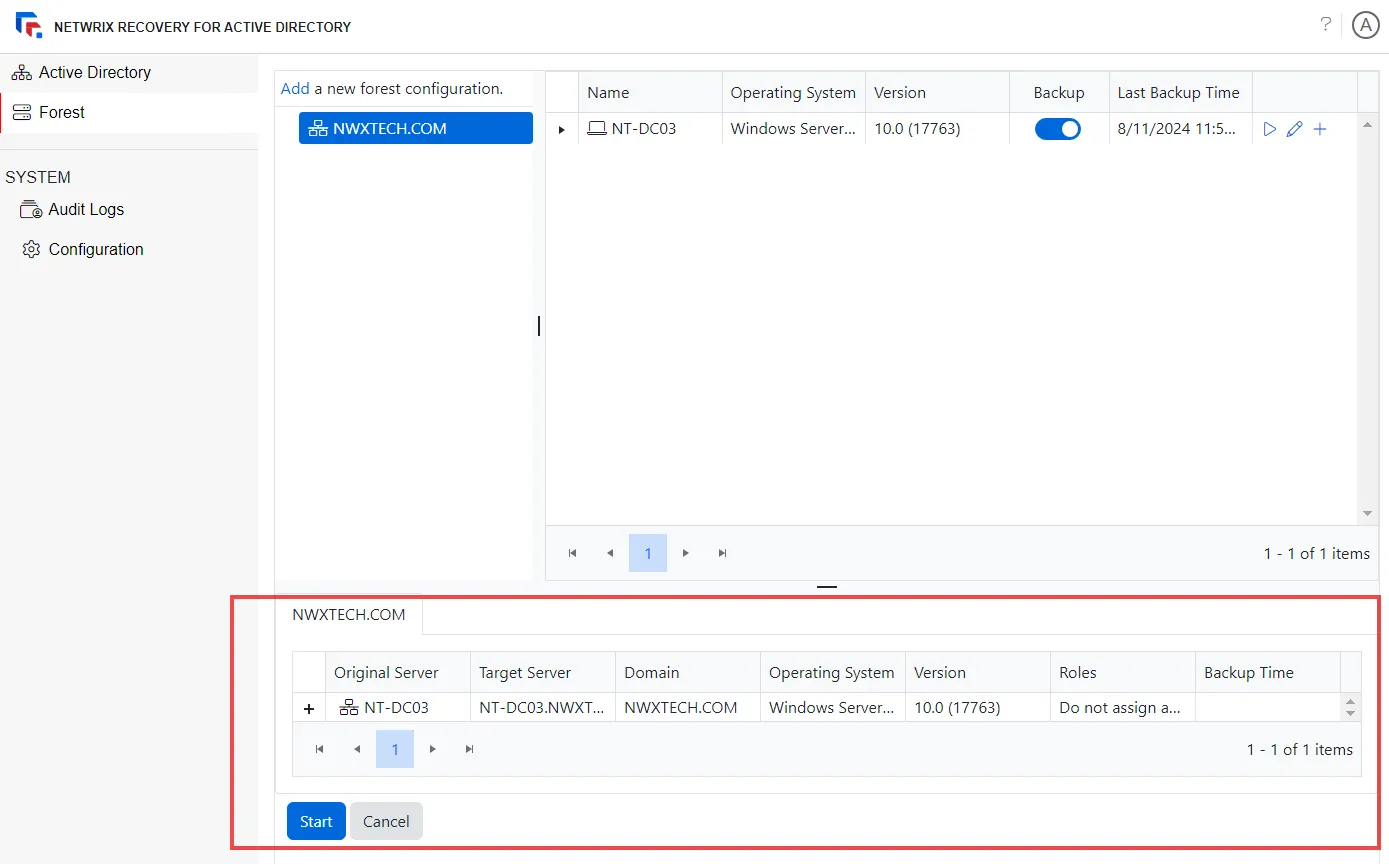Select Target Server cell NT-DC03.NWXT...
This screenshot has height=864, width=1389.
coord(542,707)
